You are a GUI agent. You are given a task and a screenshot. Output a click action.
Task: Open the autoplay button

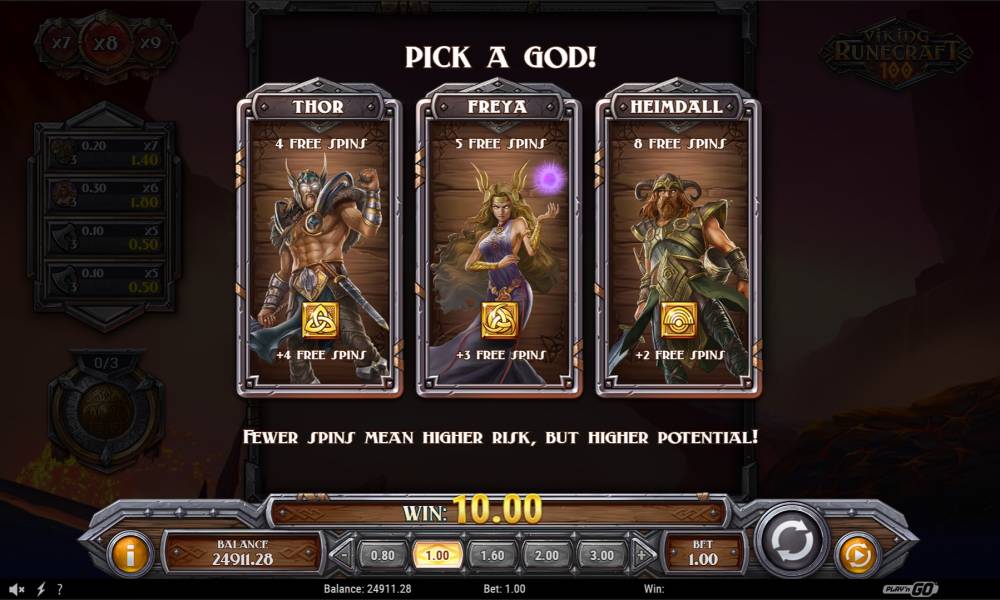[856, 555]
